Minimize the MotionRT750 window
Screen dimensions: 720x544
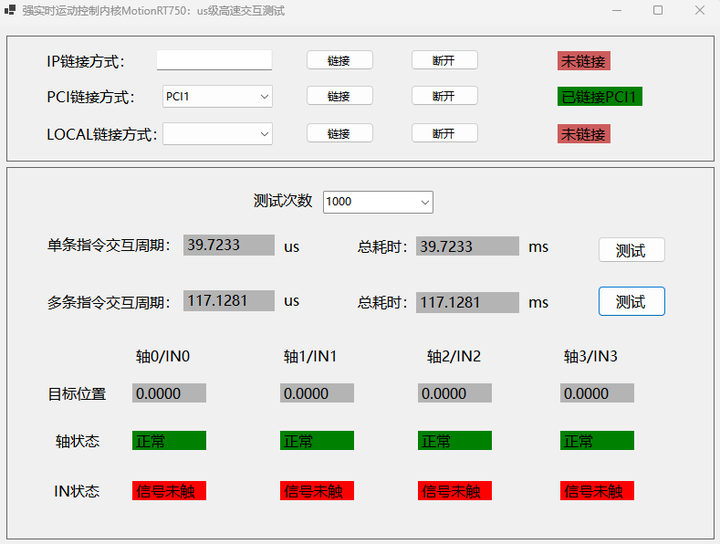617,10
